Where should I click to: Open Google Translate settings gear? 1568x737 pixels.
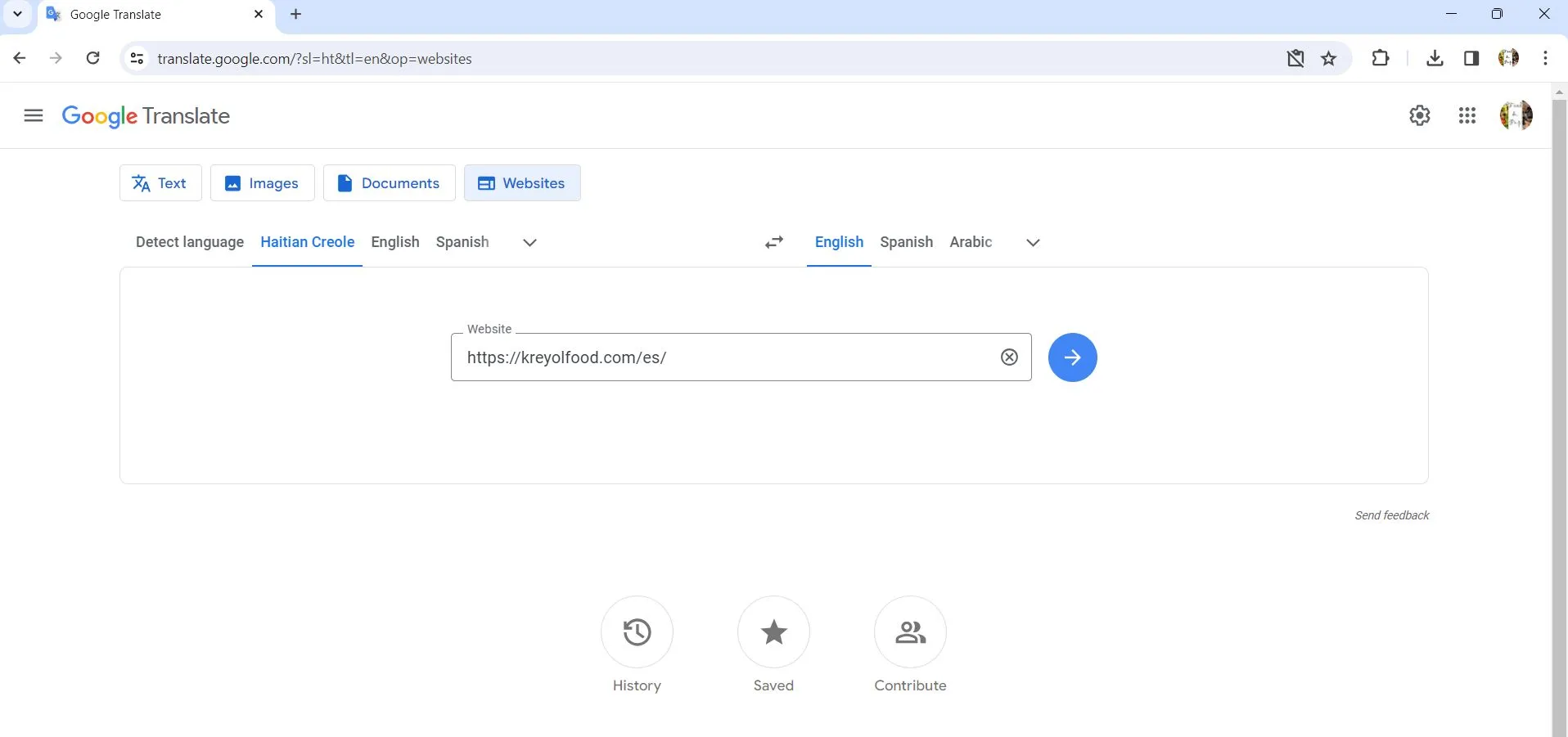[x=1420, y=115]
